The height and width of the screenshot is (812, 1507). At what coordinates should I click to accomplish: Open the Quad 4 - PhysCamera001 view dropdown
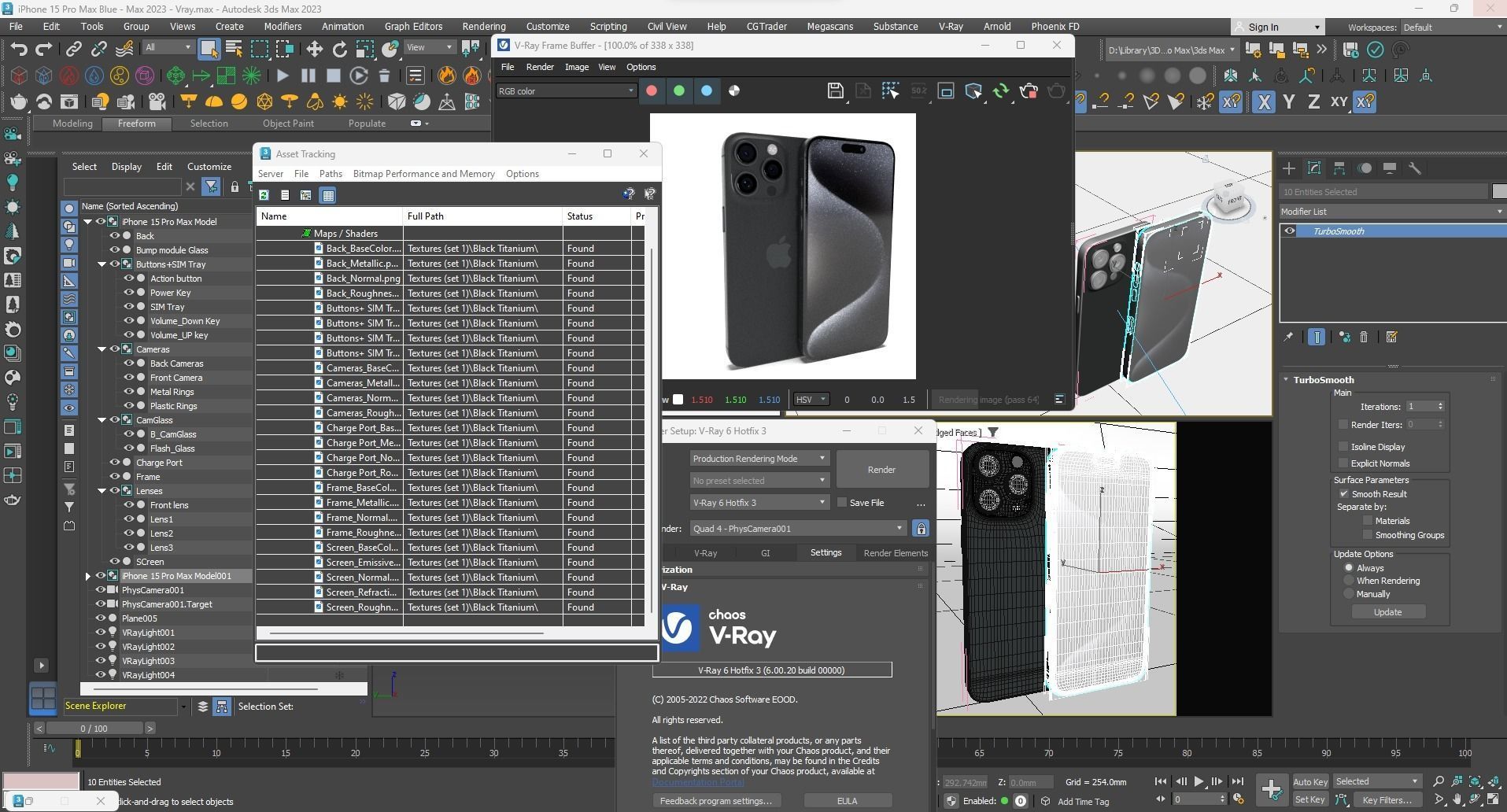coord(798,529)
